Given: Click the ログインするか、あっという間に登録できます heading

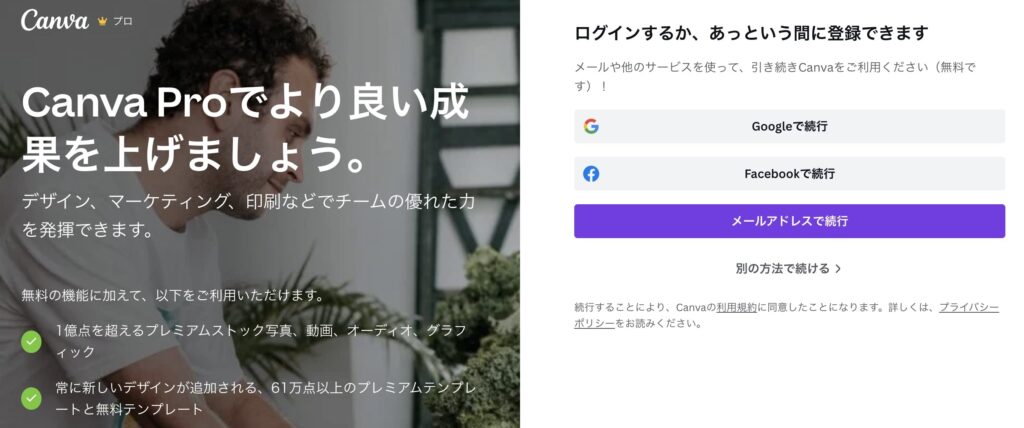Looking at the screenshot, I should [751, 33].
